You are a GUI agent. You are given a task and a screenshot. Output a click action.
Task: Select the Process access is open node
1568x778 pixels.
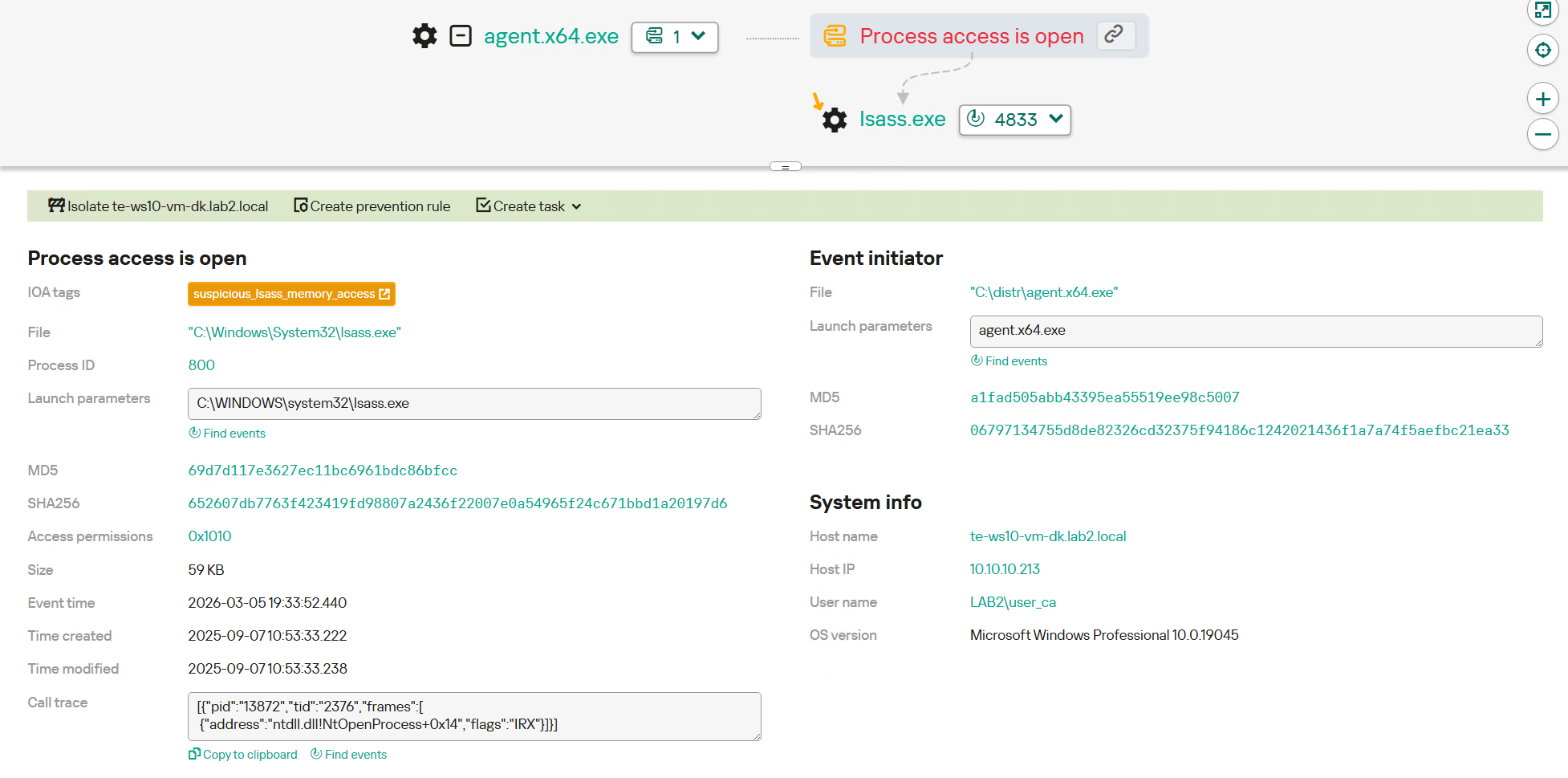(971, 36)
